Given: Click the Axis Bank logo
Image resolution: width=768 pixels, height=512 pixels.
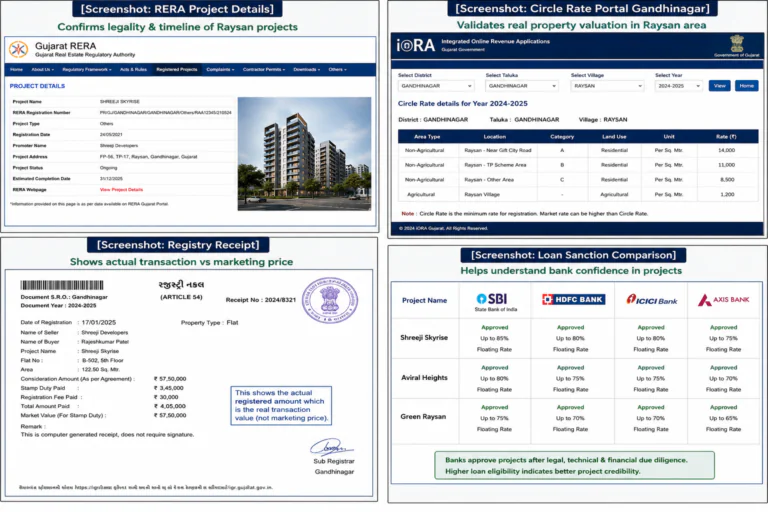Looking at the screenshot, I should pyautogui.click(x=723, y=299).
